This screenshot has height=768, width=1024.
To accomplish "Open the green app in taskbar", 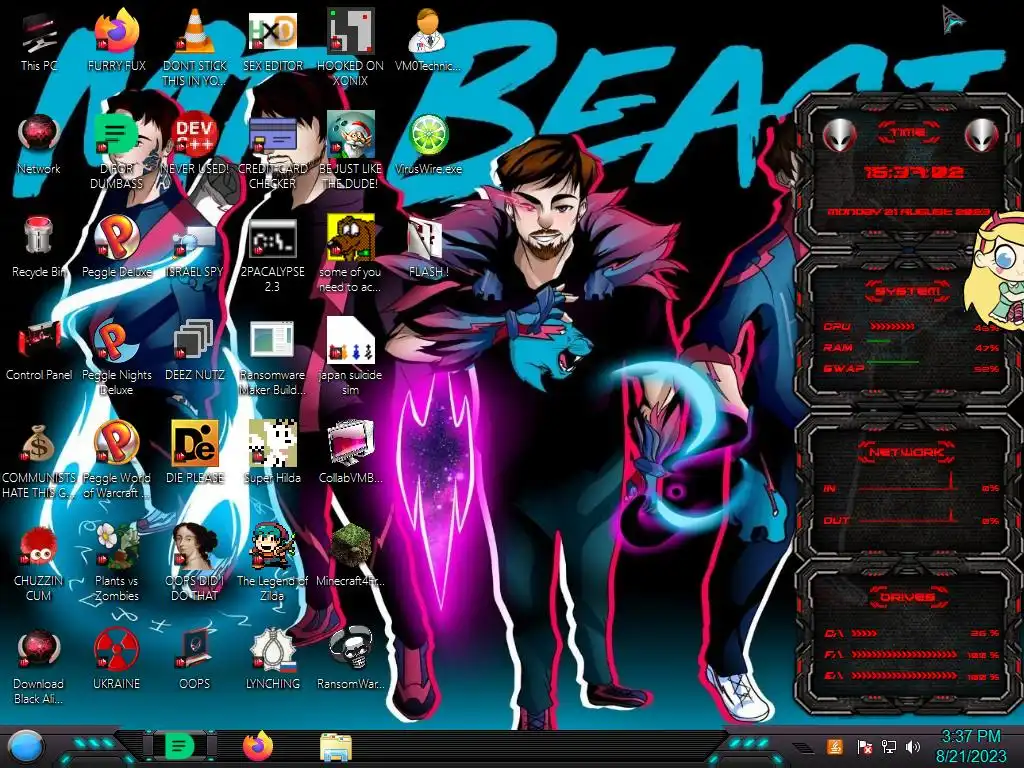I will click(179, 746).
